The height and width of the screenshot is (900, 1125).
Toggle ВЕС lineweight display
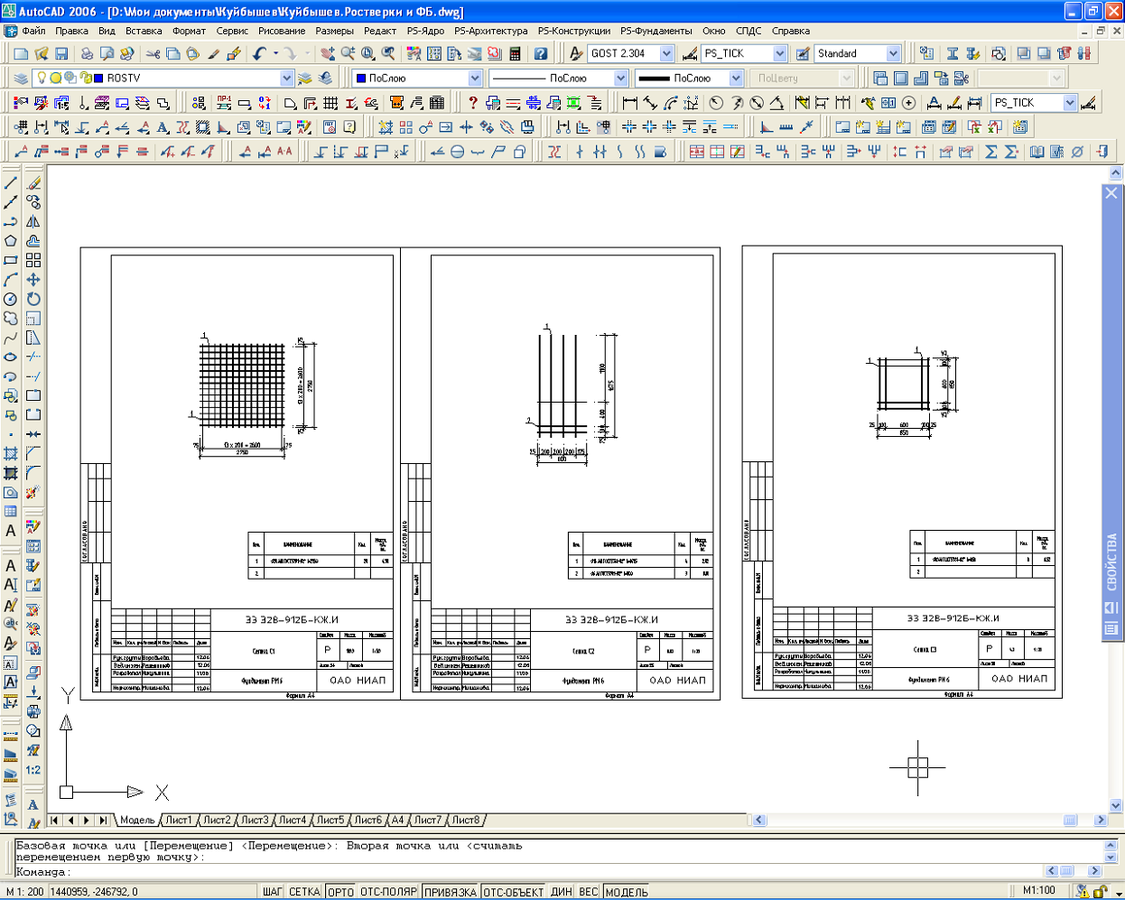[x=588, y=891]
